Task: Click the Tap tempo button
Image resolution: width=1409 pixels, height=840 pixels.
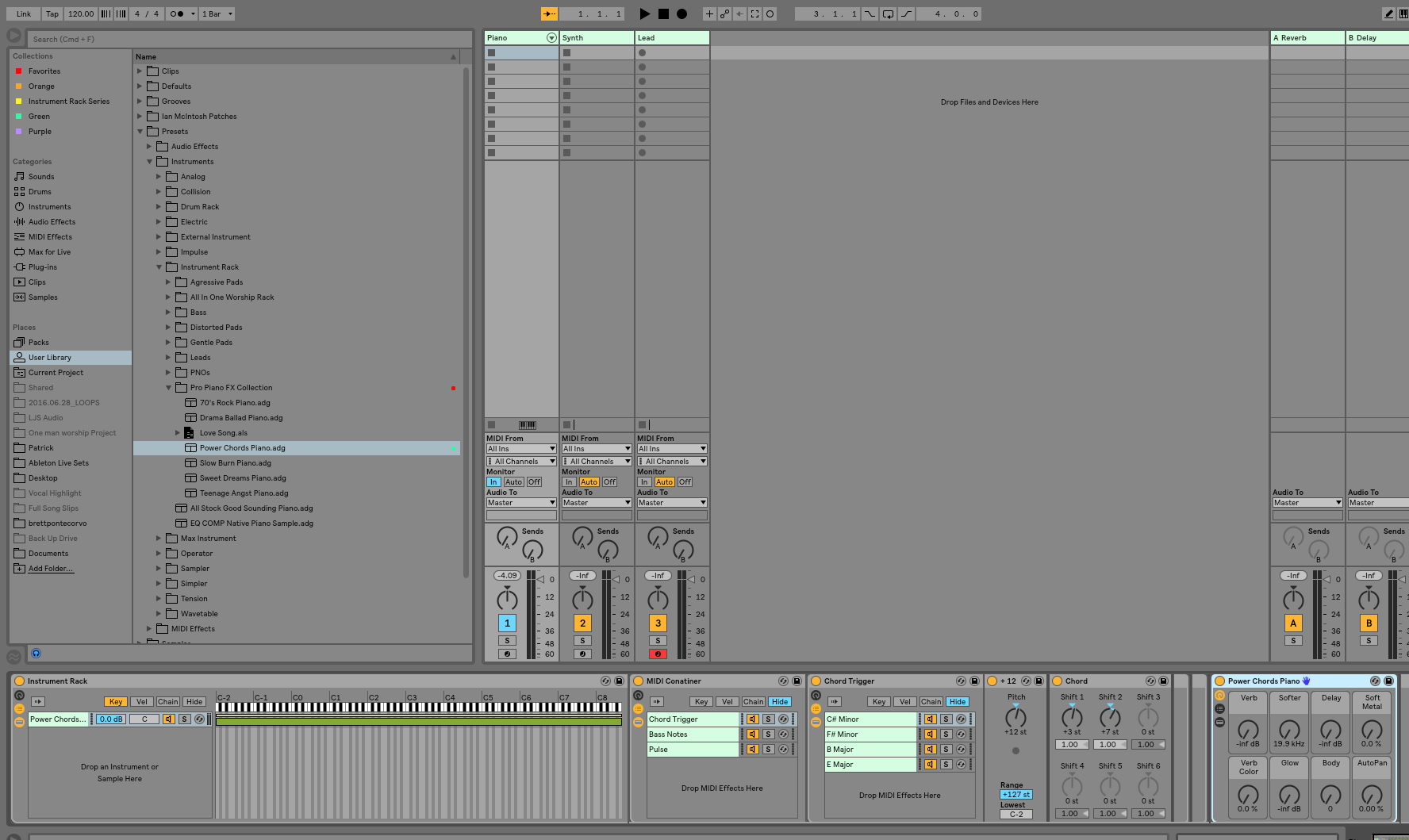Action: click(52, 13)
